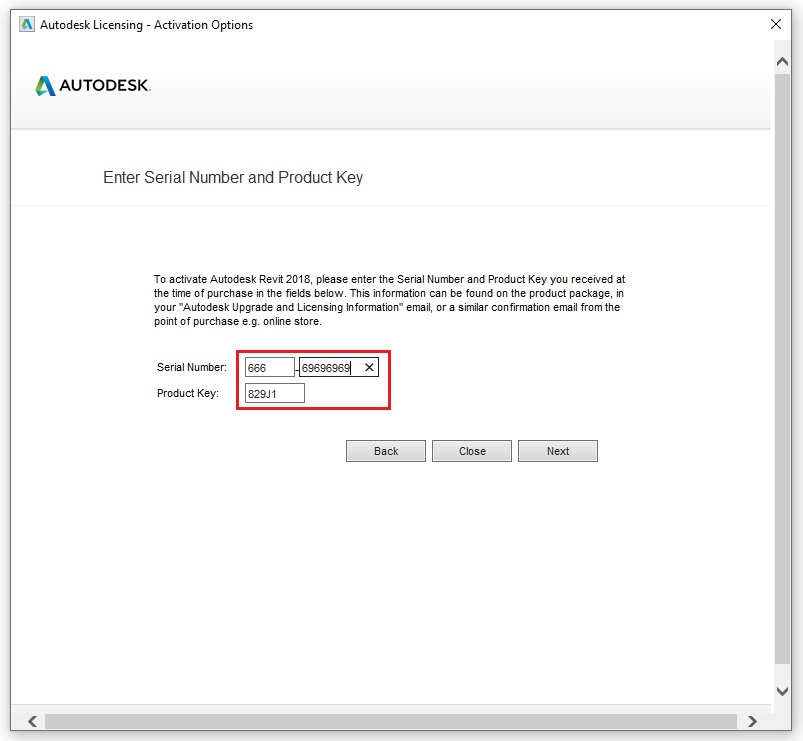The image size is (803, 741).
Task: Click the Serial Number label
Action: (190, 367)
